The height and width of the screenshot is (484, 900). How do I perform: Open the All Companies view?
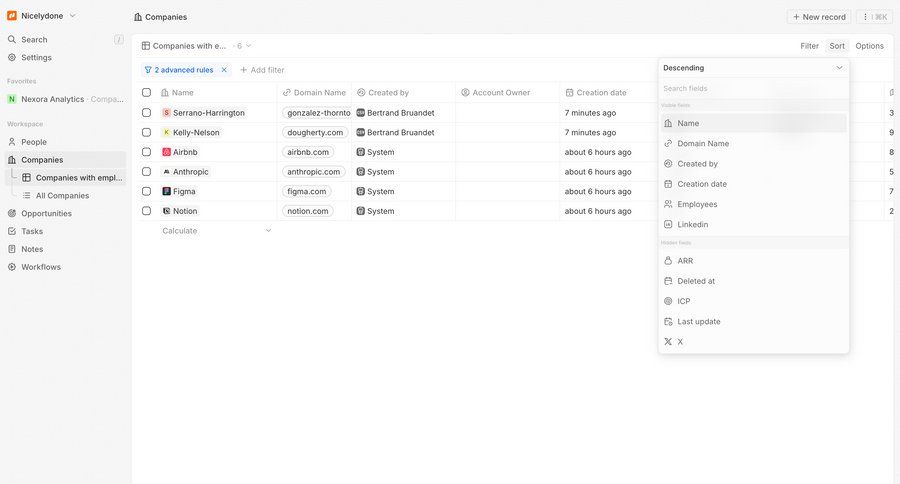72,195
